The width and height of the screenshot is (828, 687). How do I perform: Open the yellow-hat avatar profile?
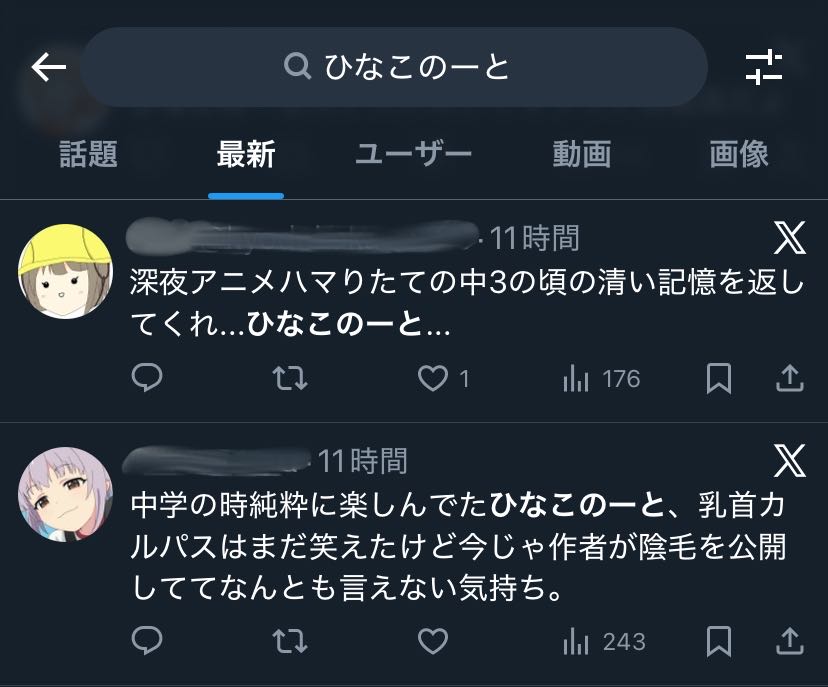pyautogui.click(x=65, y=268)
